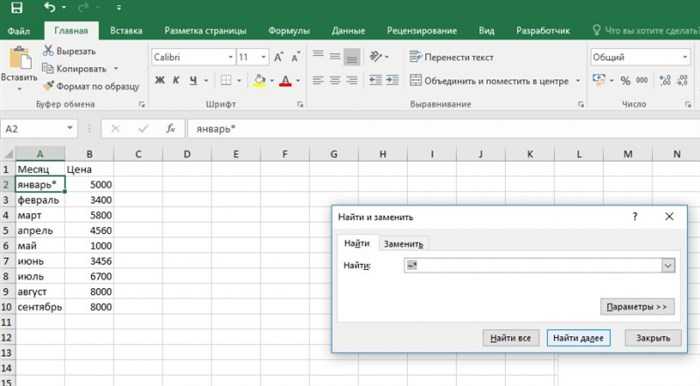Click the yellow fill color bucket
Viewport: 700px width, 386px height.
pos(259,81)
